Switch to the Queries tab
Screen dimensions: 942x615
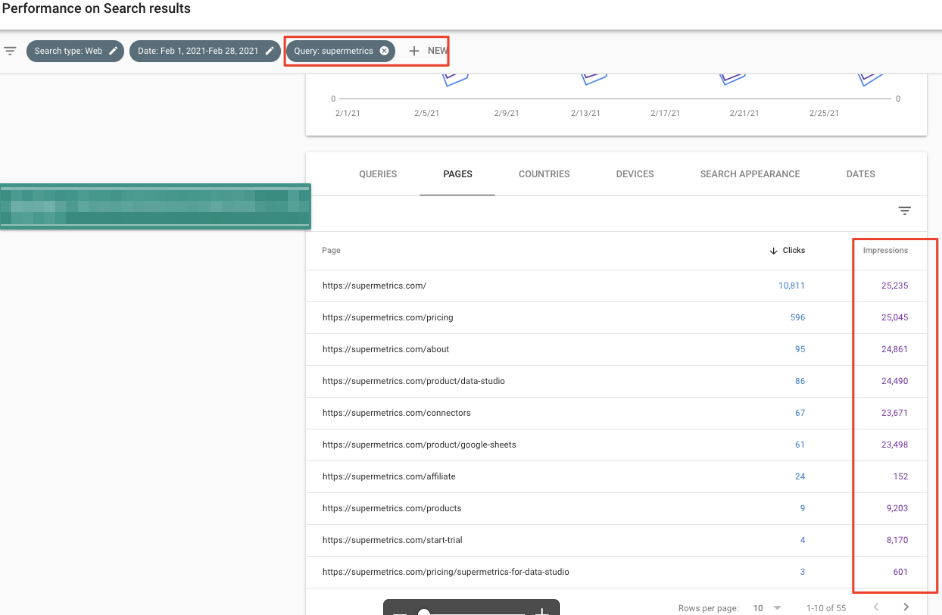tap(378, 174)
